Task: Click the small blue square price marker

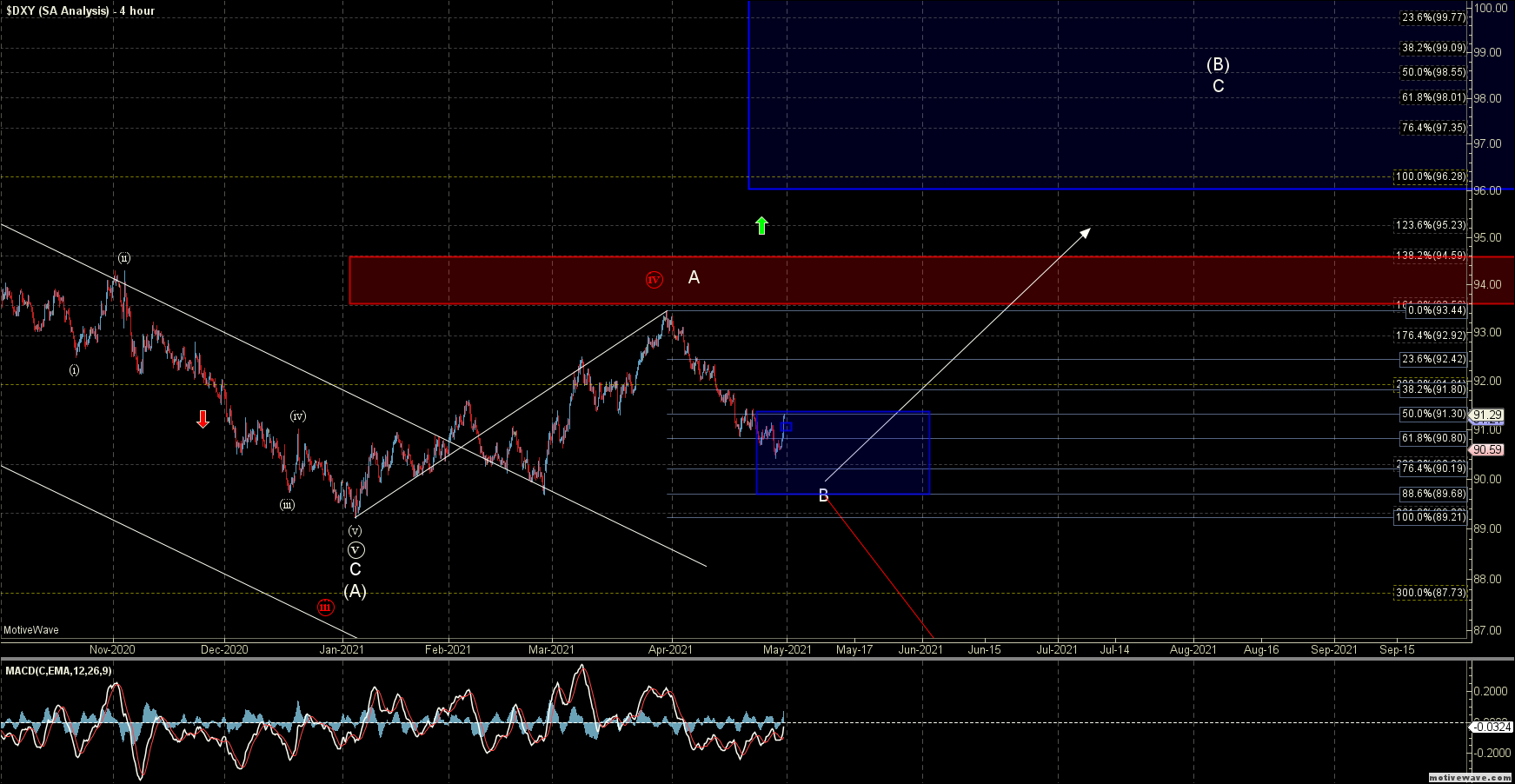Action: (787, 427)
